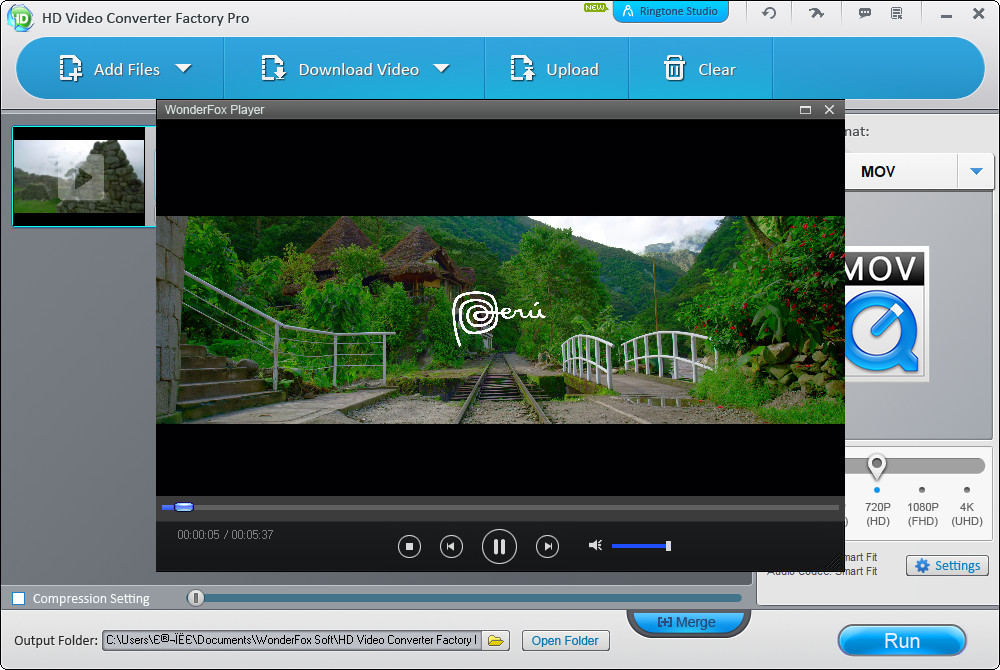Viewport: 1000px width, 670px height.
Task: Click the undo arrow icon in title bar
Action: pos(769,13)
